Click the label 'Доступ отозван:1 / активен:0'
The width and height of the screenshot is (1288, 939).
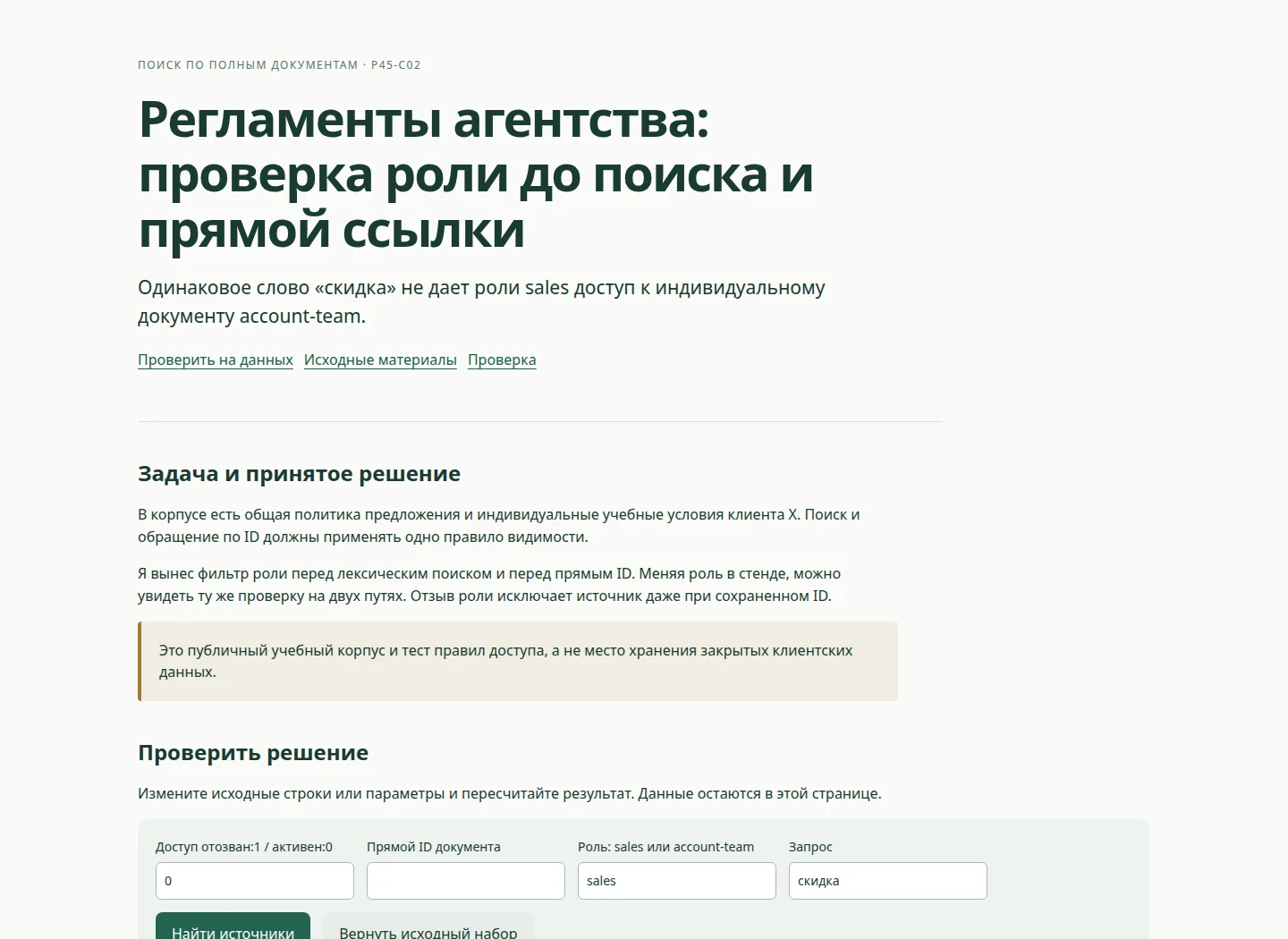244,847
